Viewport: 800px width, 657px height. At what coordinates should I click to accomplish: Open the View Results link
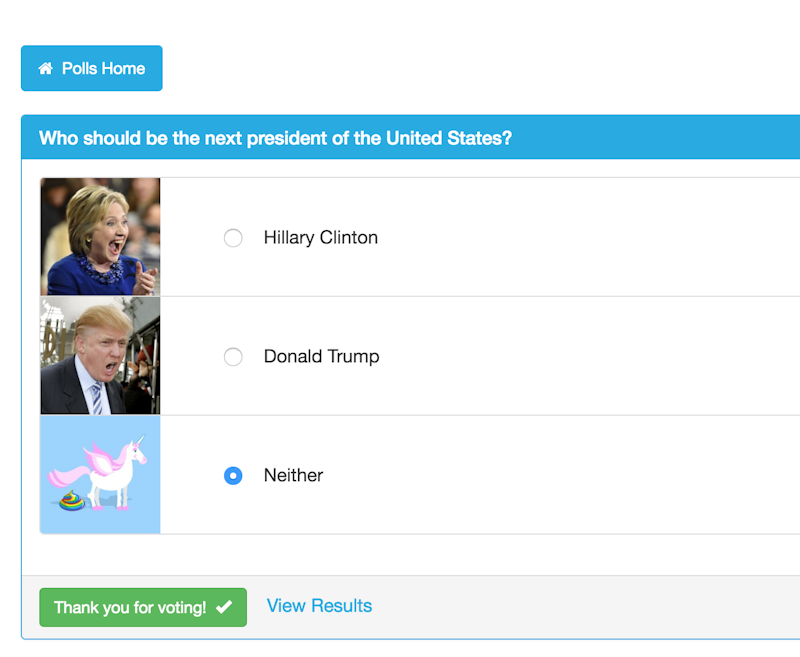tap(319, 605)
